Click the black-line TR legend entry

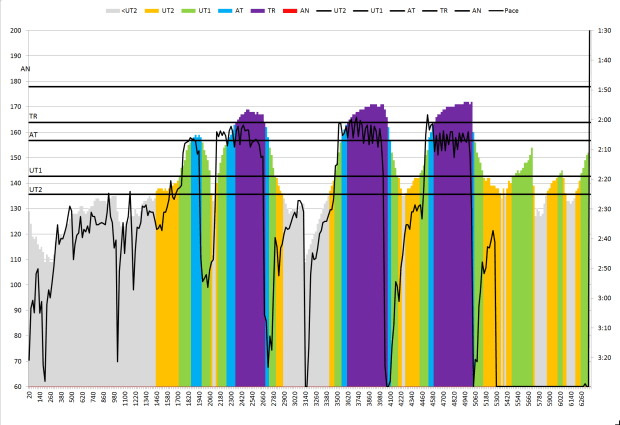coord(437,10)
